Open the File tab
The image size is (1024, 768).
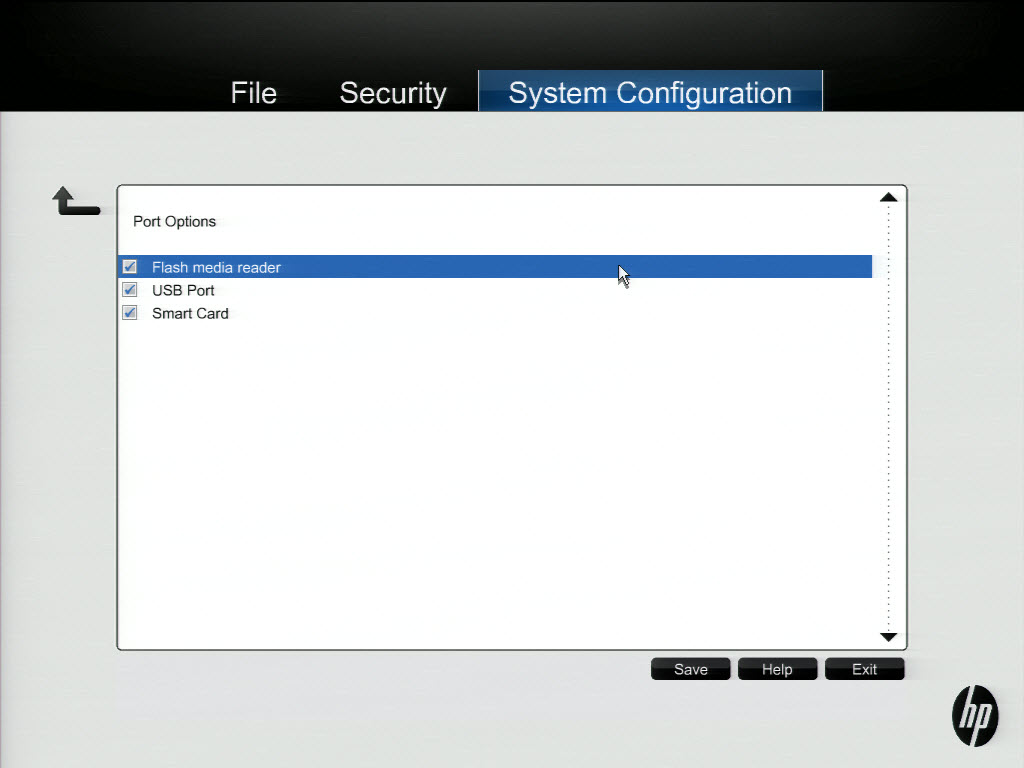pyautogui.click(x=253, y=93)
